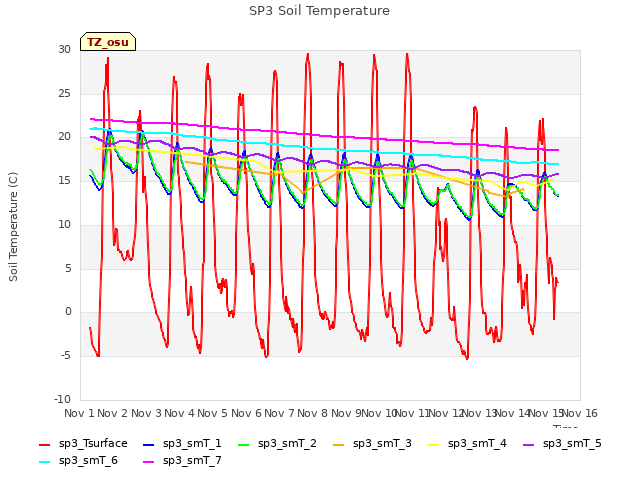Click the Nov 7 x-axis tick label
Viewport: 640px width, 480px height.
[279, 413]
